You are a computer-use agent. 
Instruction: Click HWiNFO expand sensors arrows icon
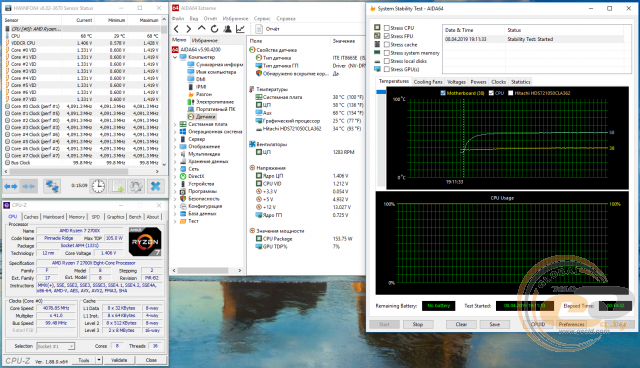[11, 186]
